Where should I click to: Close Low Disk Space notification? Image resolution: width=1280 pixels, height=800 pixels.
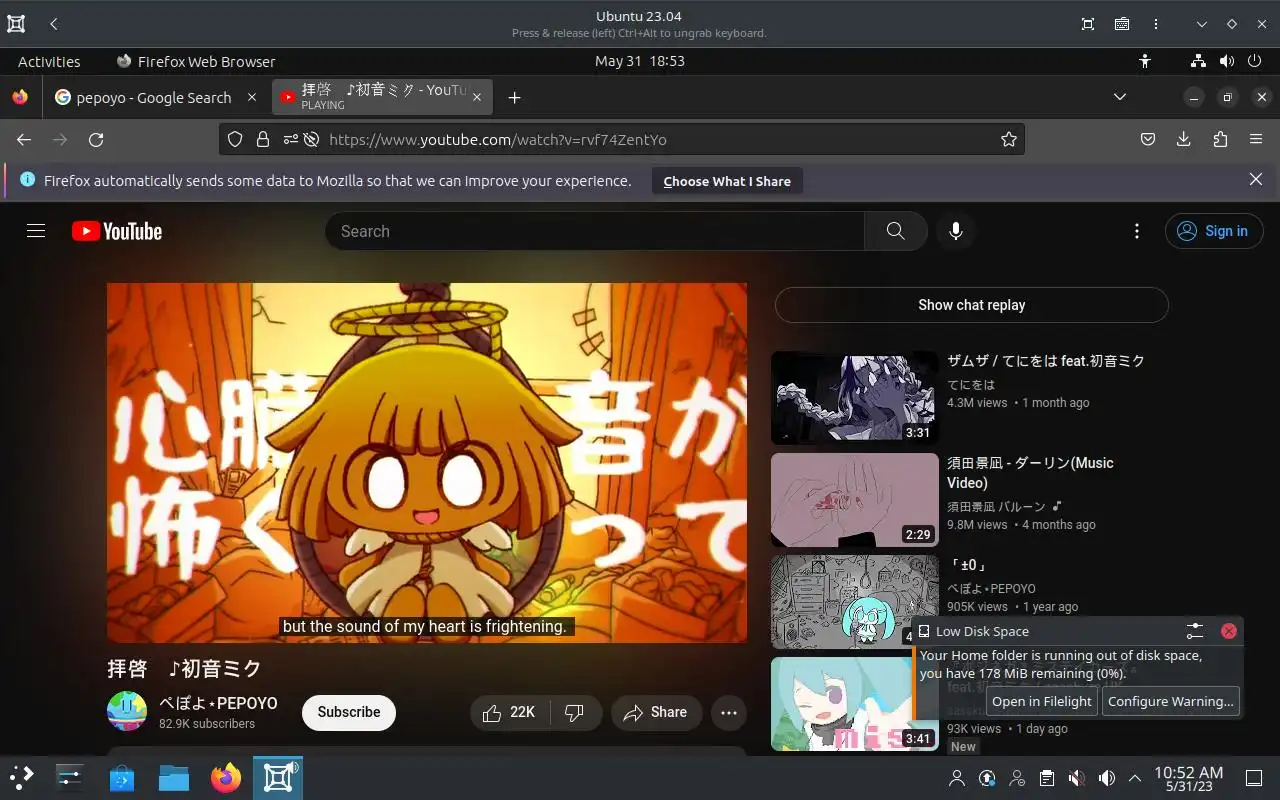pyautogui.click(x=1229, y=631)
